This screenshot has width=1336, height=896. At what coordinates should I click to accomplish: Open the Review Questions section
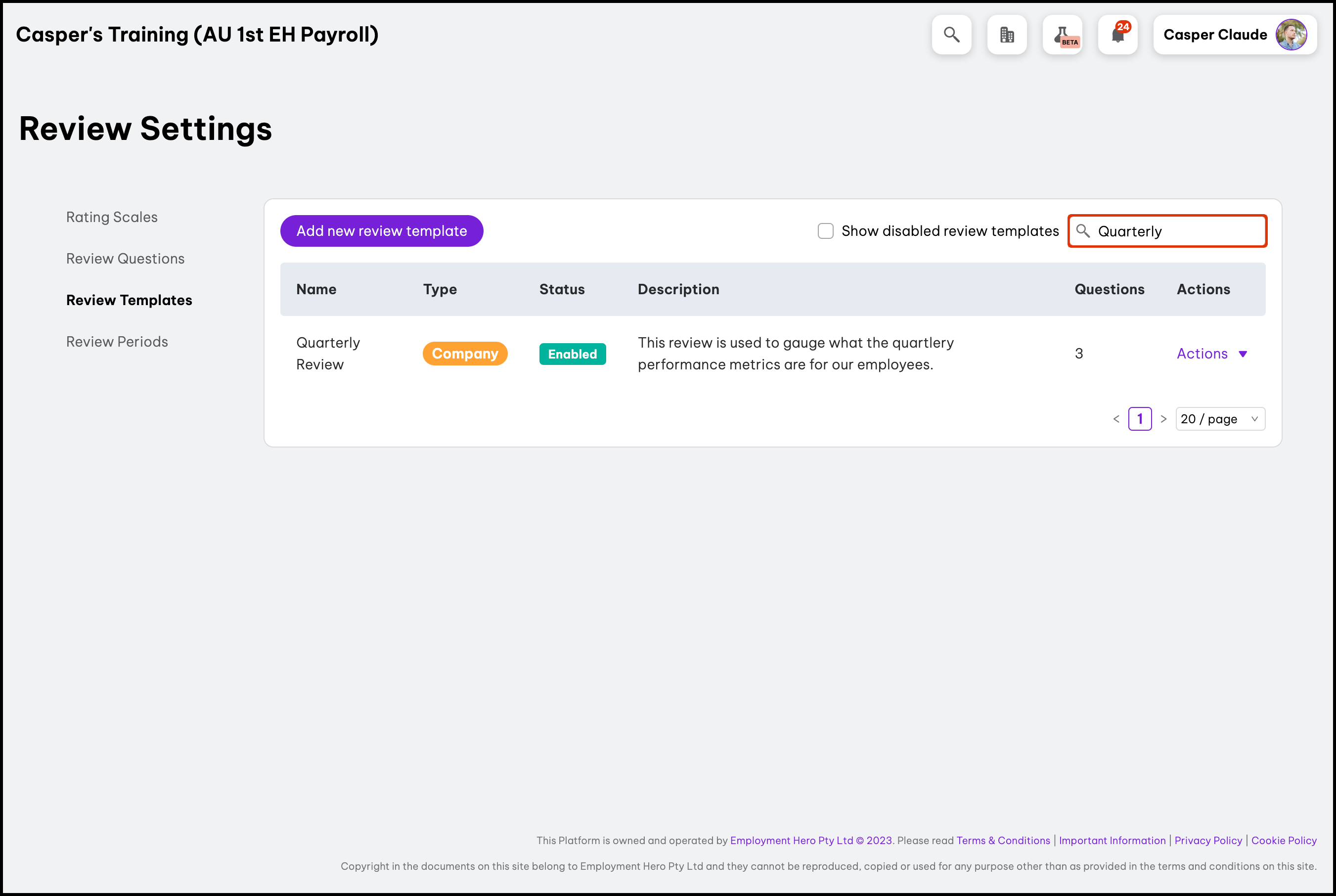[x=125, y=259]
